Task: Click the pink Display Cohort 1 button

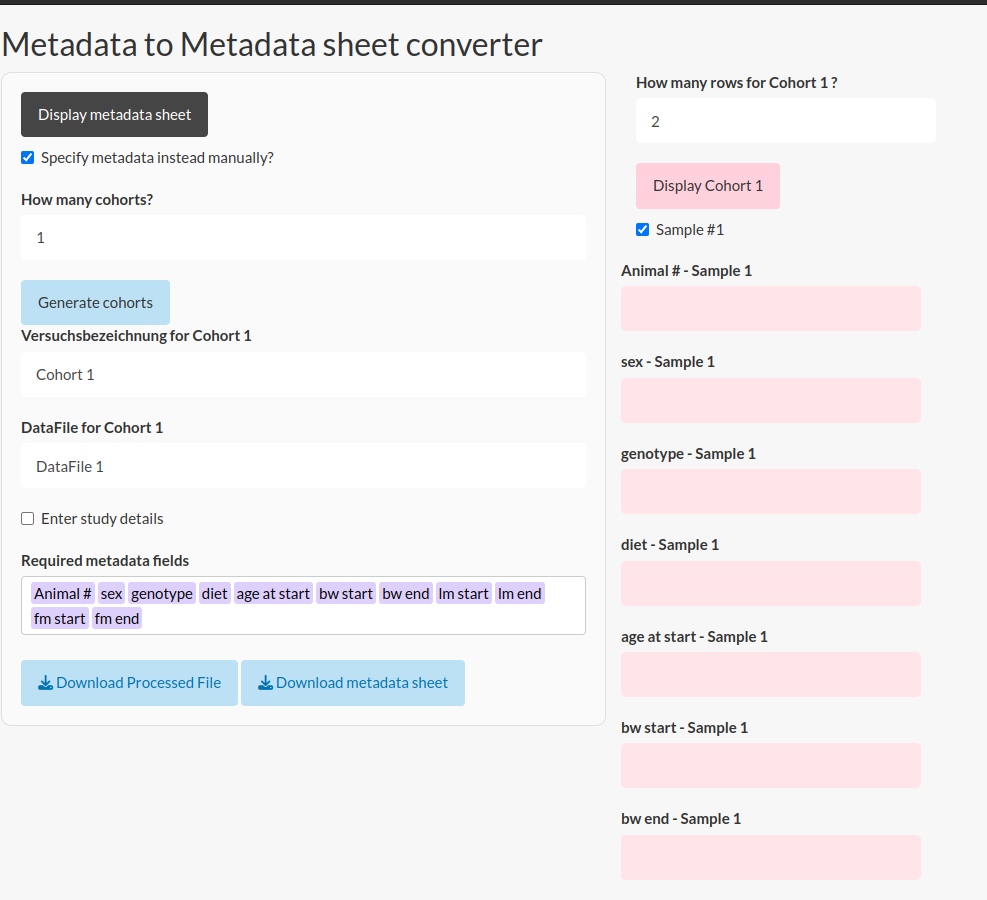Action: point(708,186)
